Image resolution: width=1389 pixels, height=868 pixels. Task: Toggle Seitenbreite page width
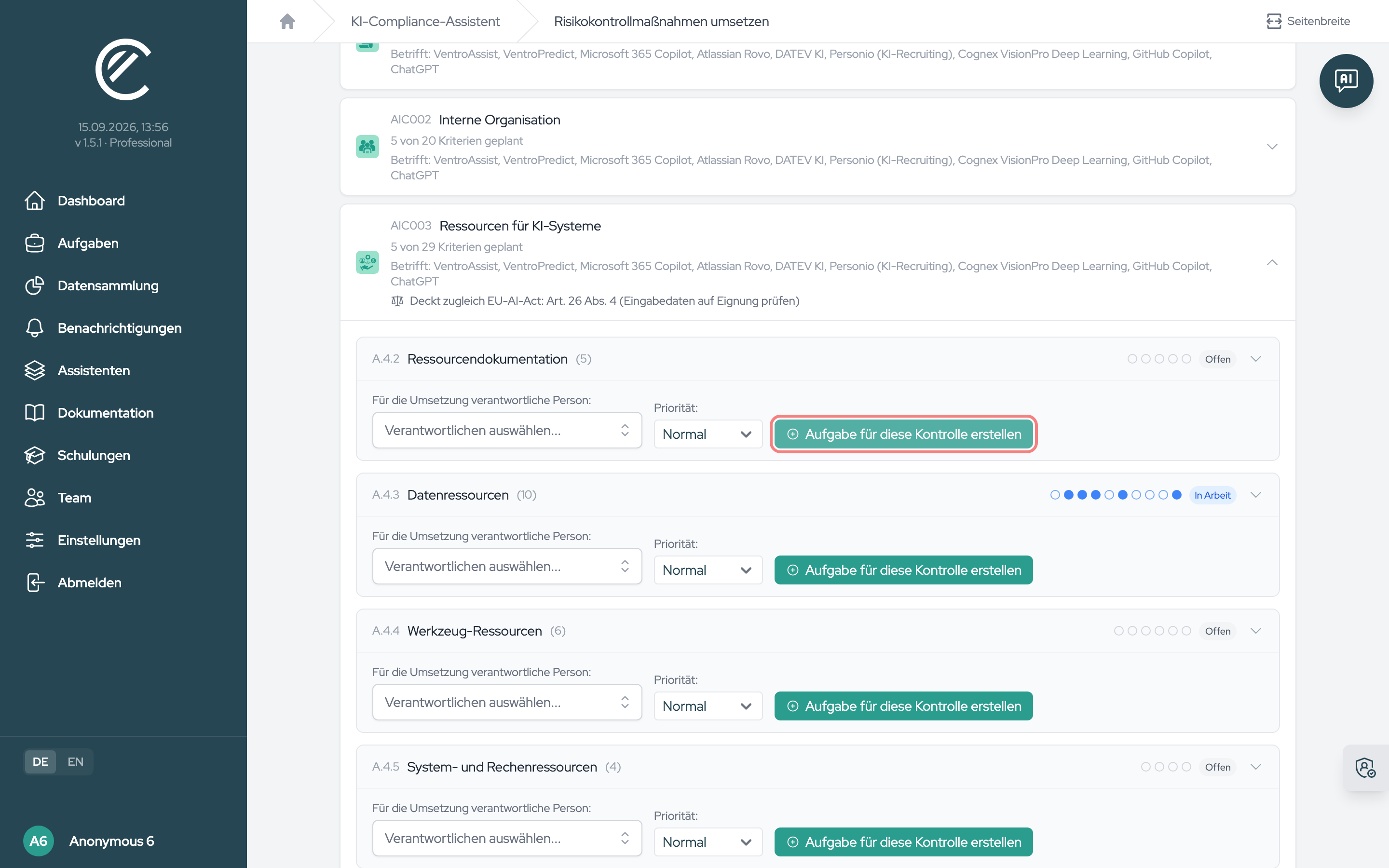point(1308,21)
